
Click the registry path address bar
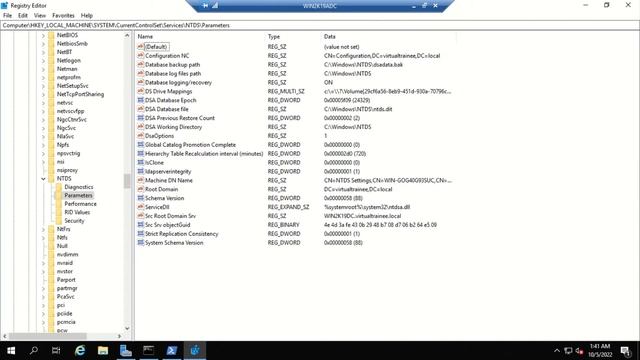320,25
